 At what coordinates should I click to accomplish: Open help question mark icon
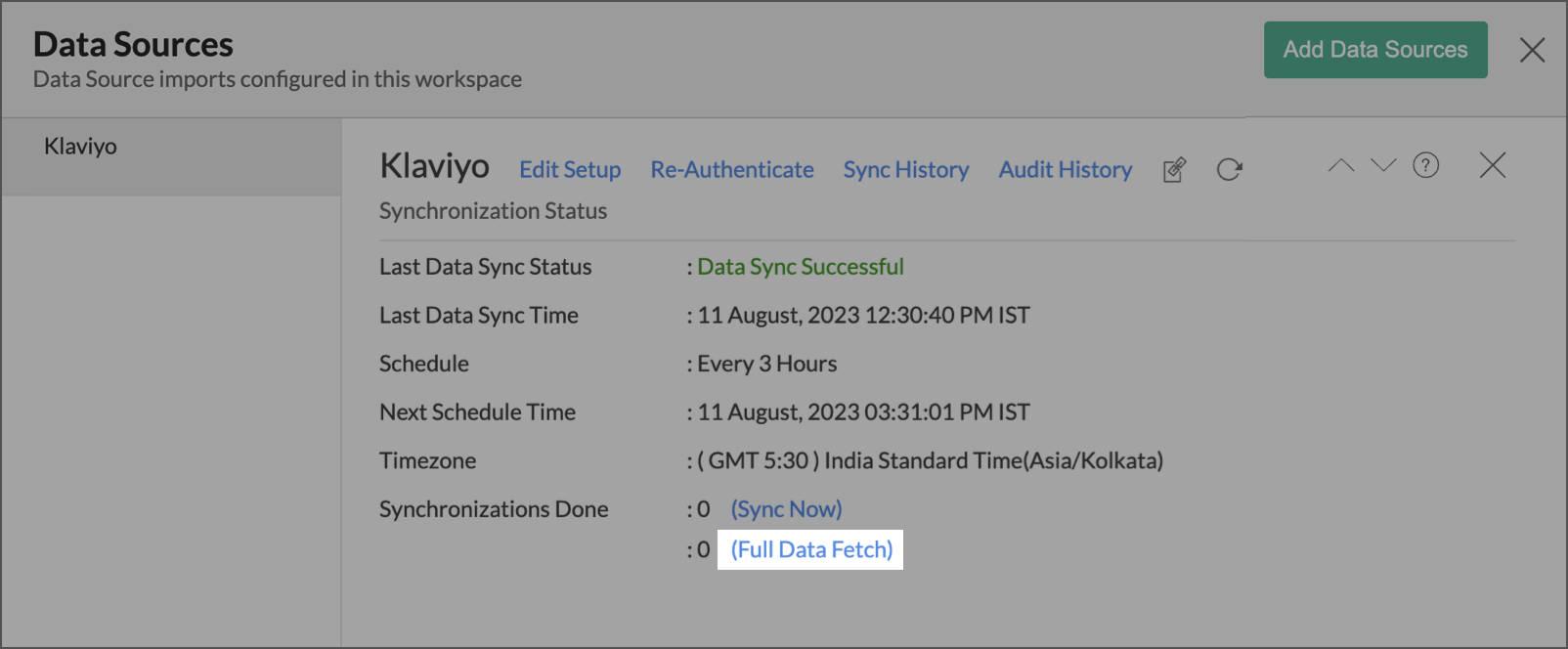coord(1426,165)
